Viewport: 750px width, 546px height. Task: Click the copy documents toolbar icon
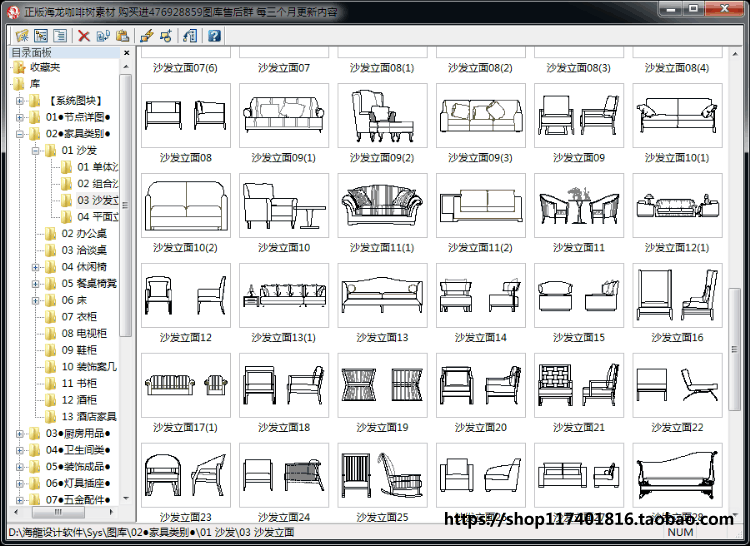coord(103,36)
